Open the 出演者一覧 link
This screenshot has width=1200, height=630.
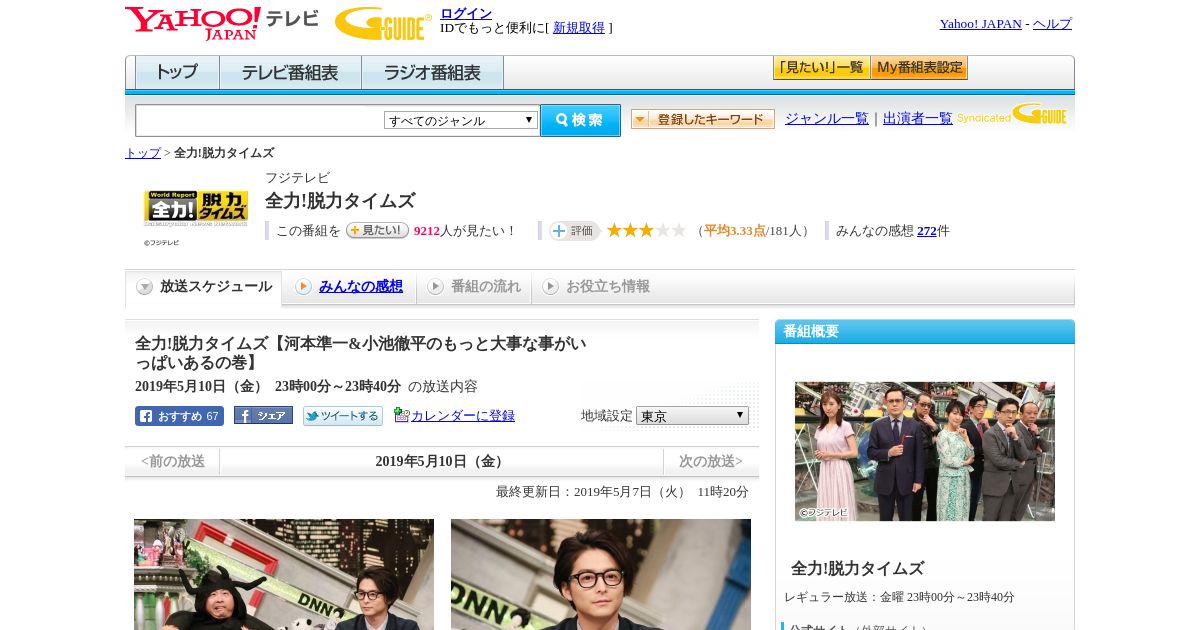(918, 119)
